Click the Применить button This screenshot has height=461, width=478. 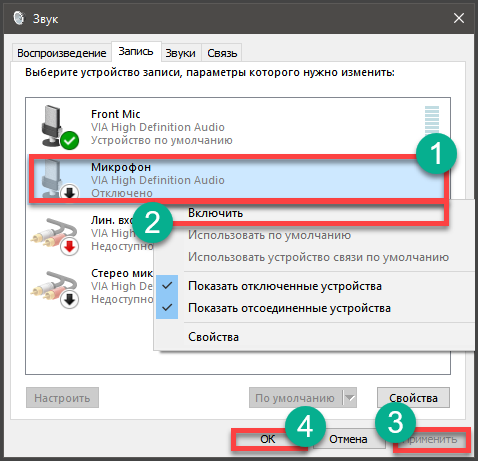pyautogui.click(x=431, y=439)
